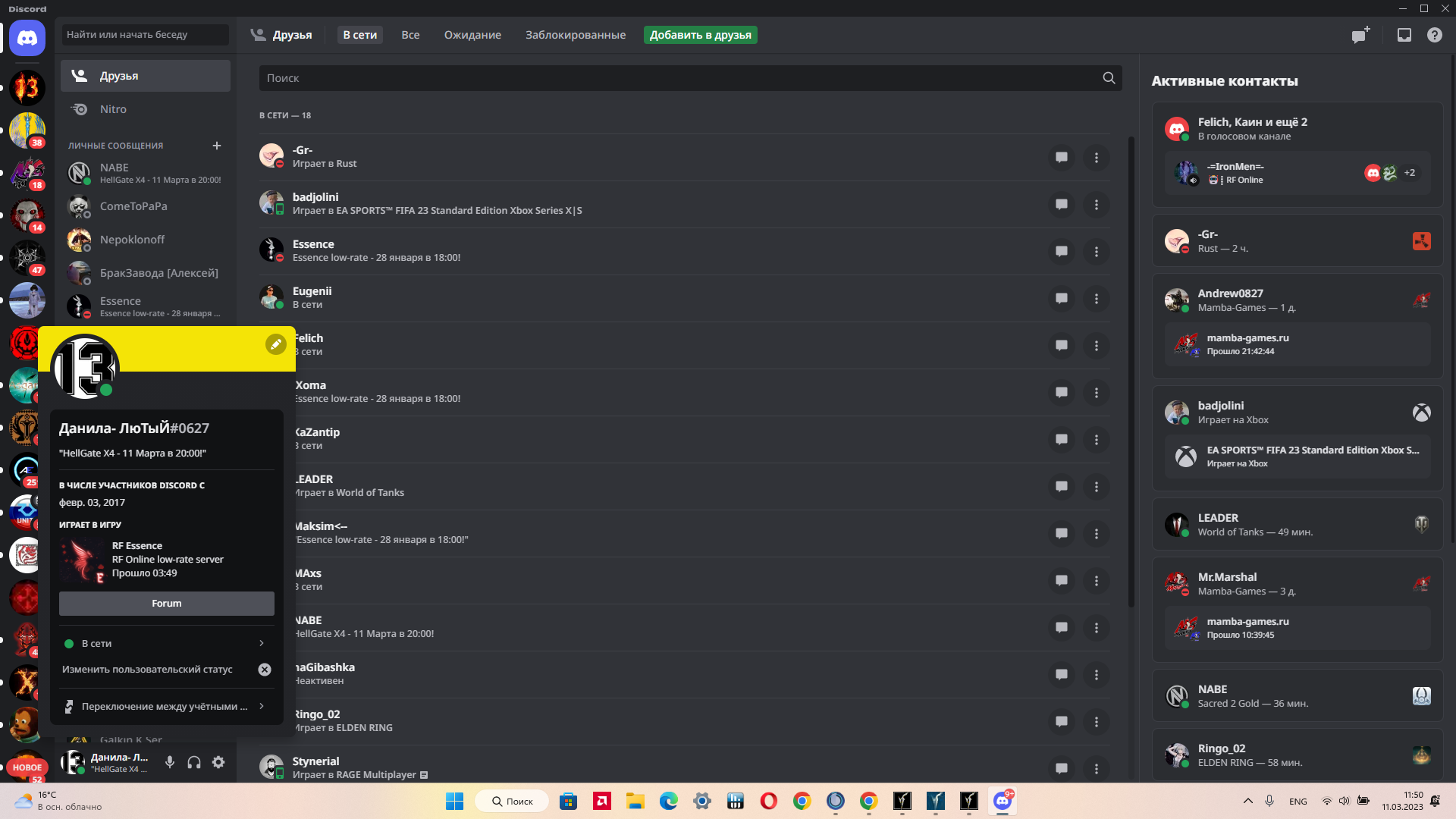1456x819 pixels.
Task: Message KaZantip using chat icon
Action: (1062, 440)
